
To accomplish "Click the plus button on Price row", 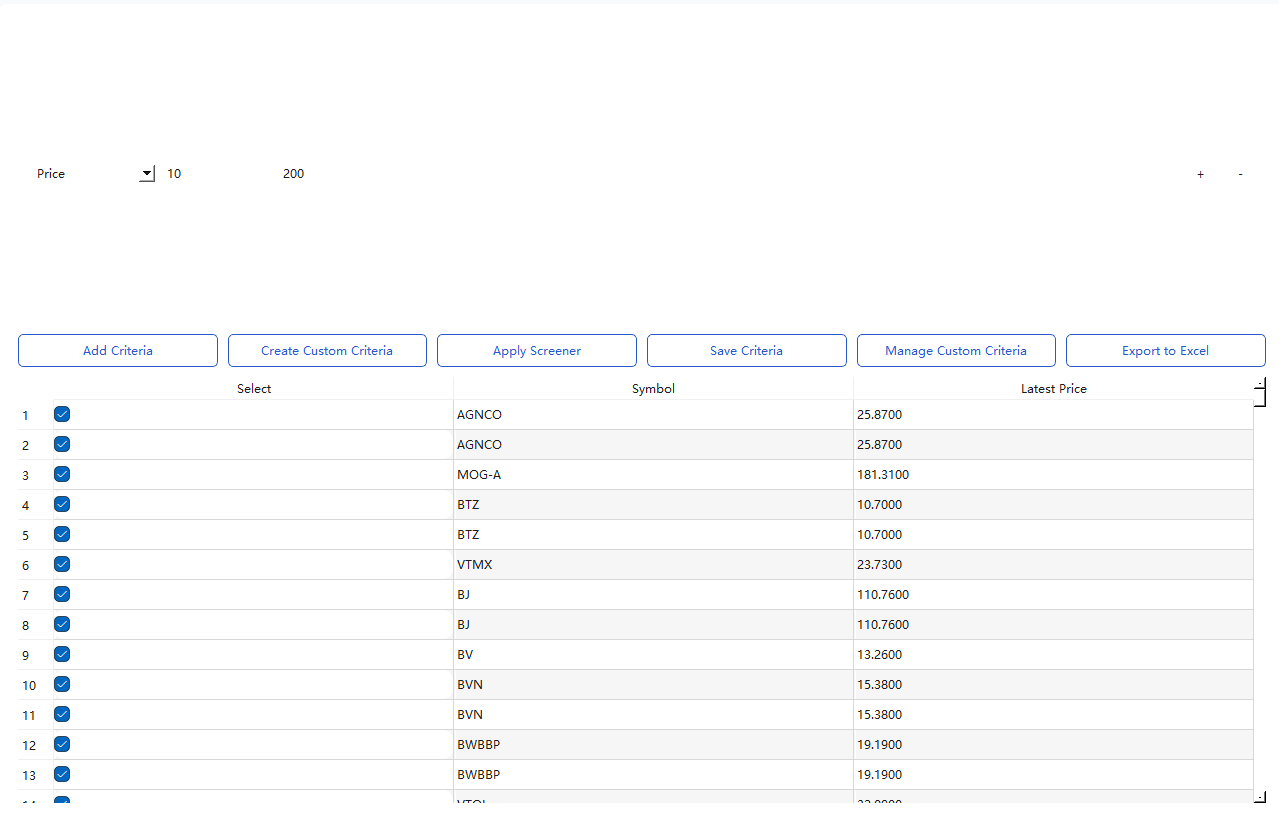I will [1200, 174].
